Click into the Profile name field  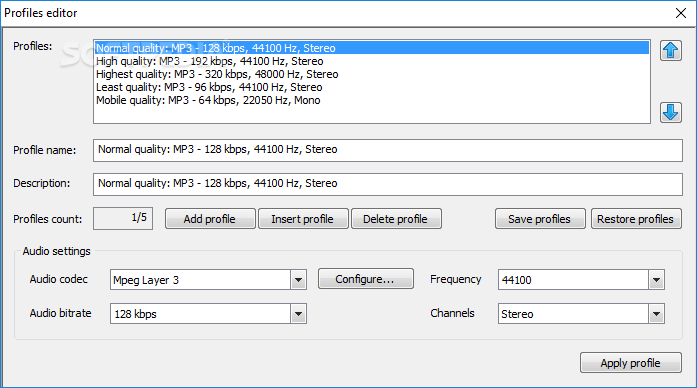tap(388, 150)
